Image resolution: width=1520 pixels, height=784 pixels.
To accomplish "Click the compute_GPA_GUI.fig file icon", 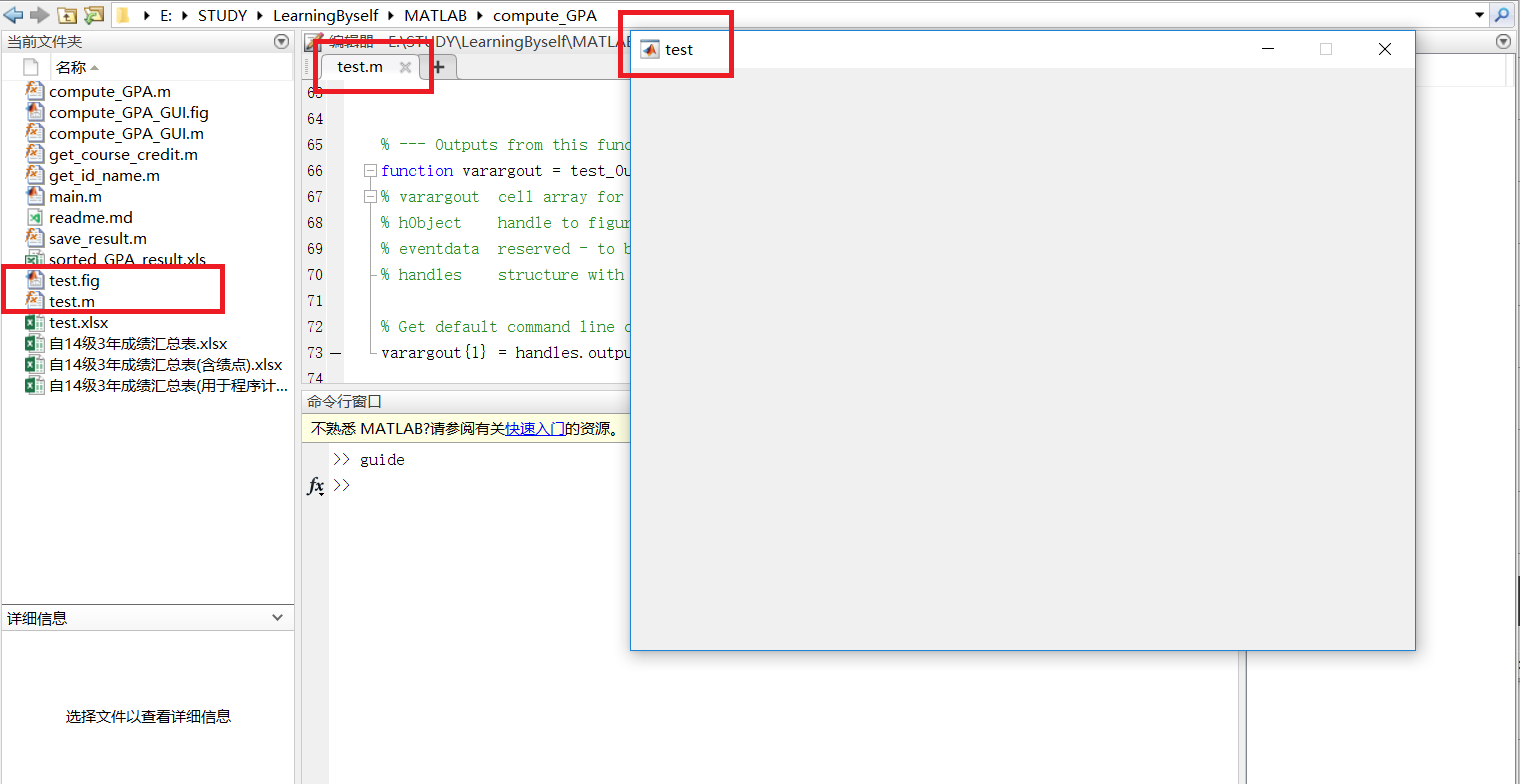I will 35,113.
